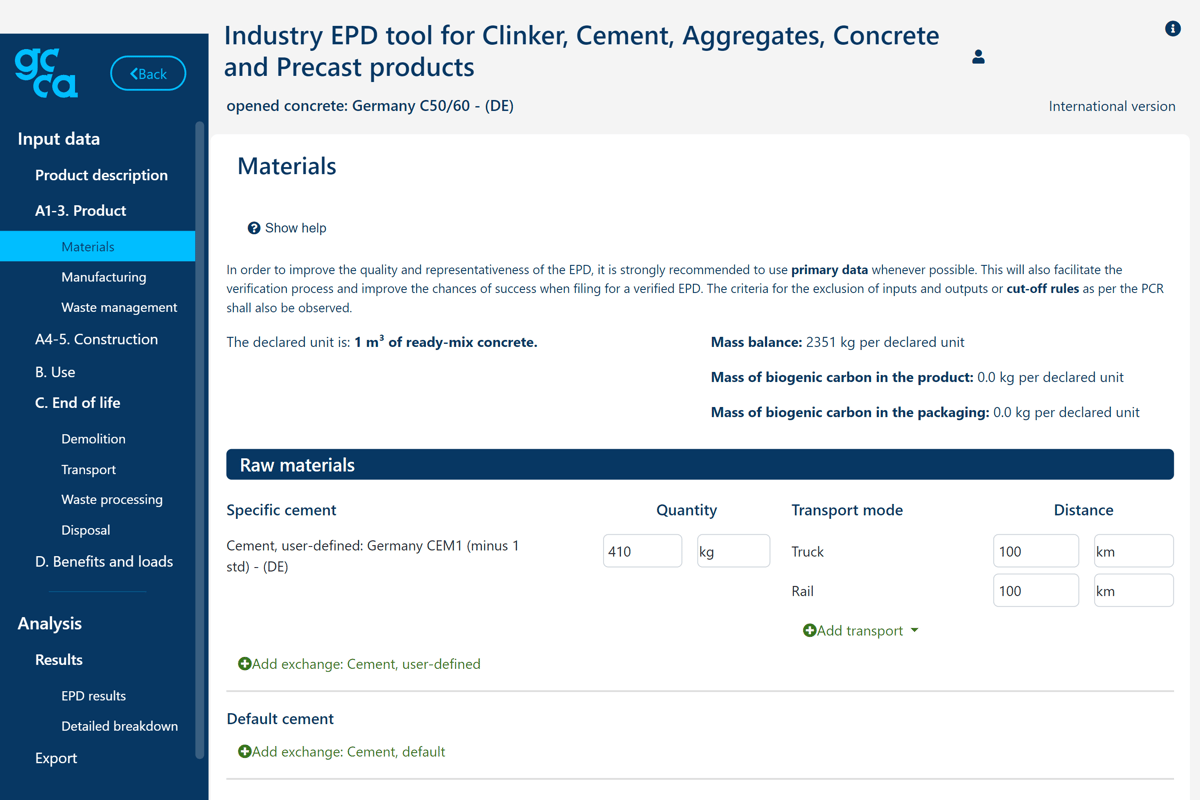Click the back chevron icon in the Back button
The height and width of the screenshot is (800, 1200).
(134, 72)
